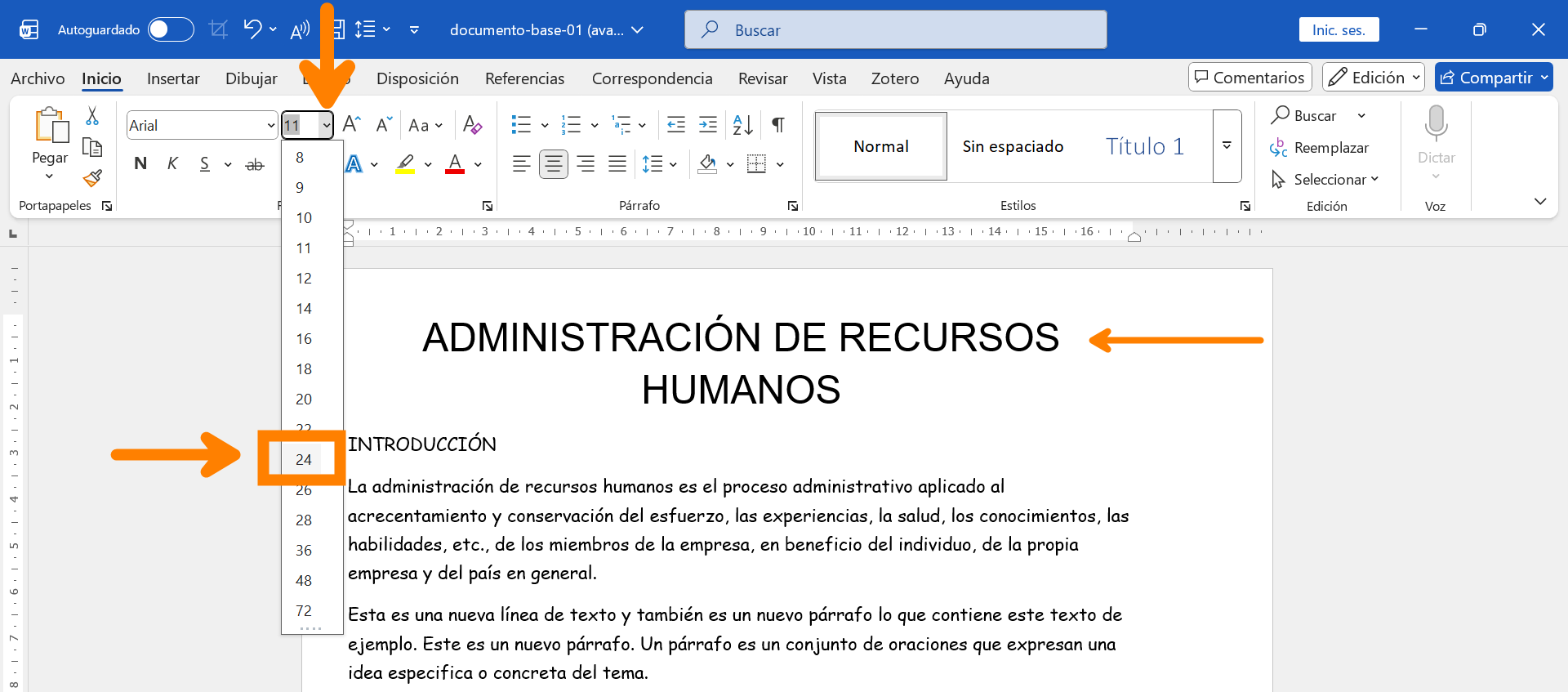Switch to the Insertar tab
The width and height of the screenshot is (1568, 692).
173,78
